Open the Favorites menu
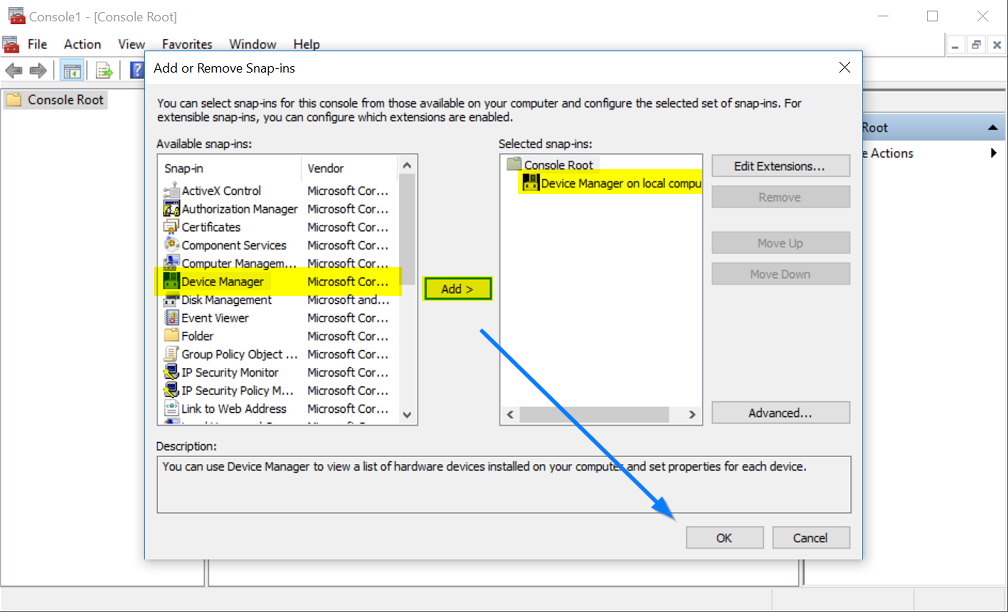 187,44
